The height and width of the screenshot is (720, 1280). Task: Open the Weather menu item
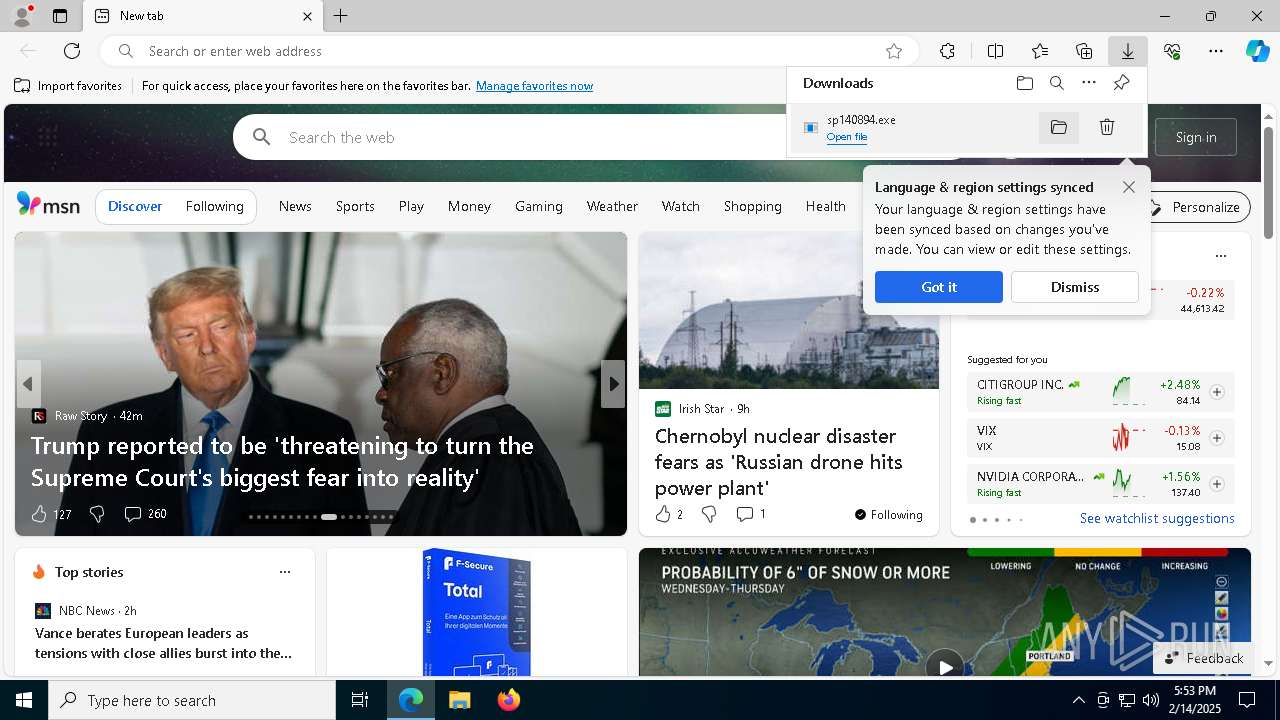[612, 206]
